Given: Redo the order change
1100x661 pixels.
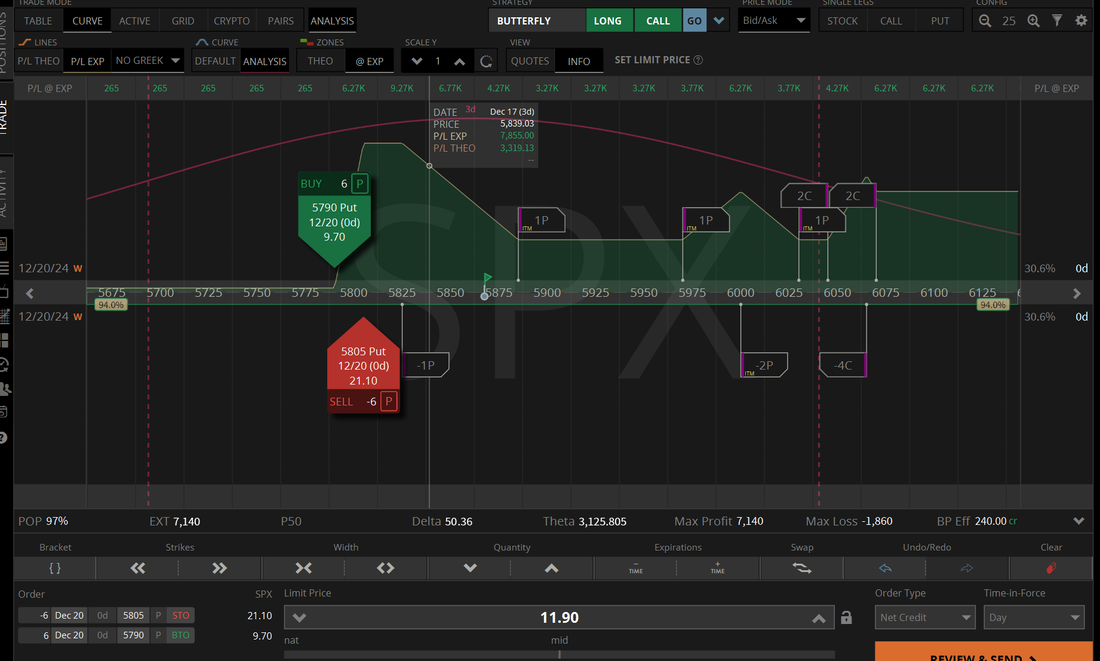Looking at the screenshot, I should coord(967,568).
